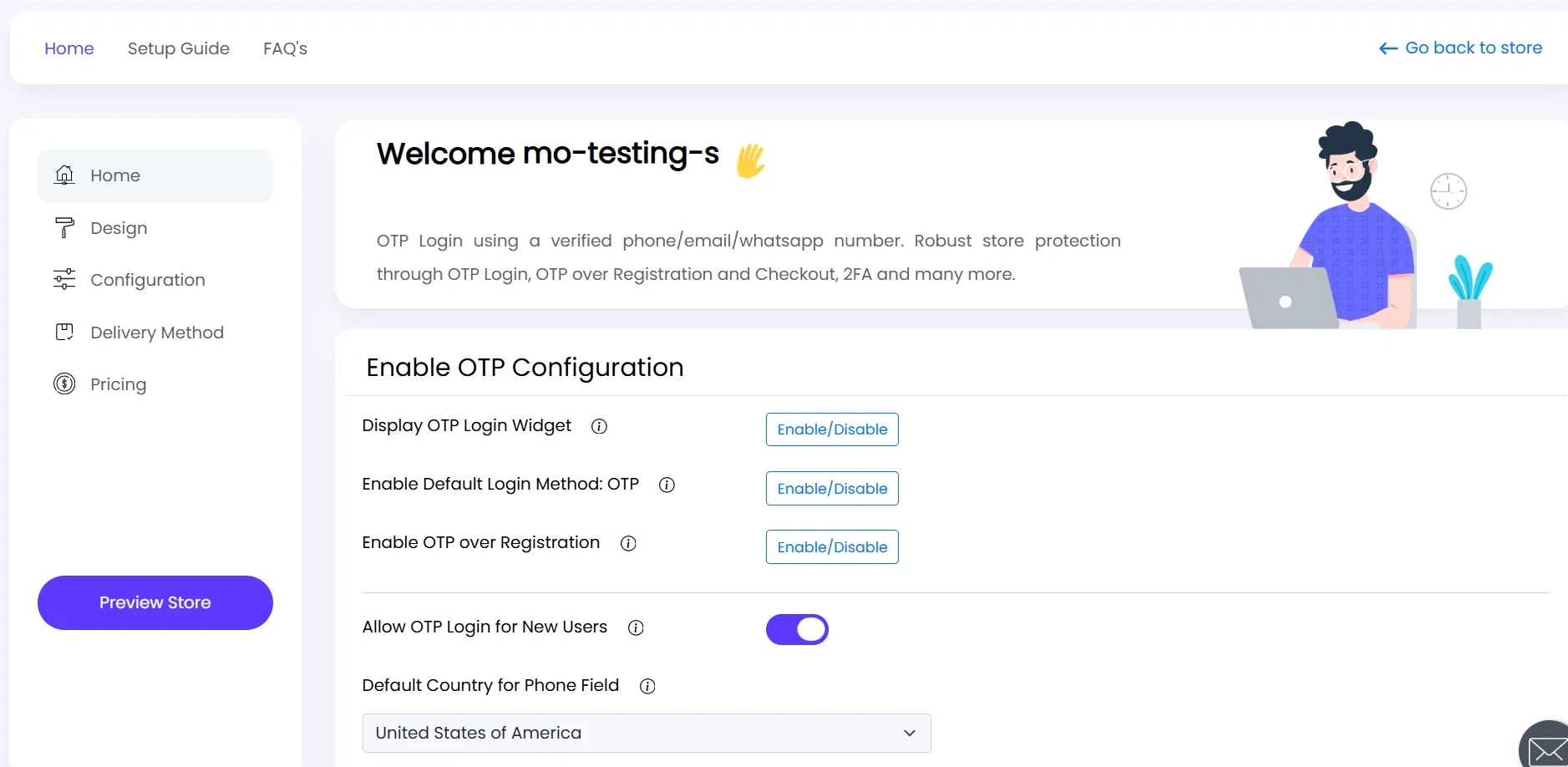Viewport: 1568px width, 767px height.
Task: Click info icon beside Display OTP Login Widget
Action: [x=599, y=426]
